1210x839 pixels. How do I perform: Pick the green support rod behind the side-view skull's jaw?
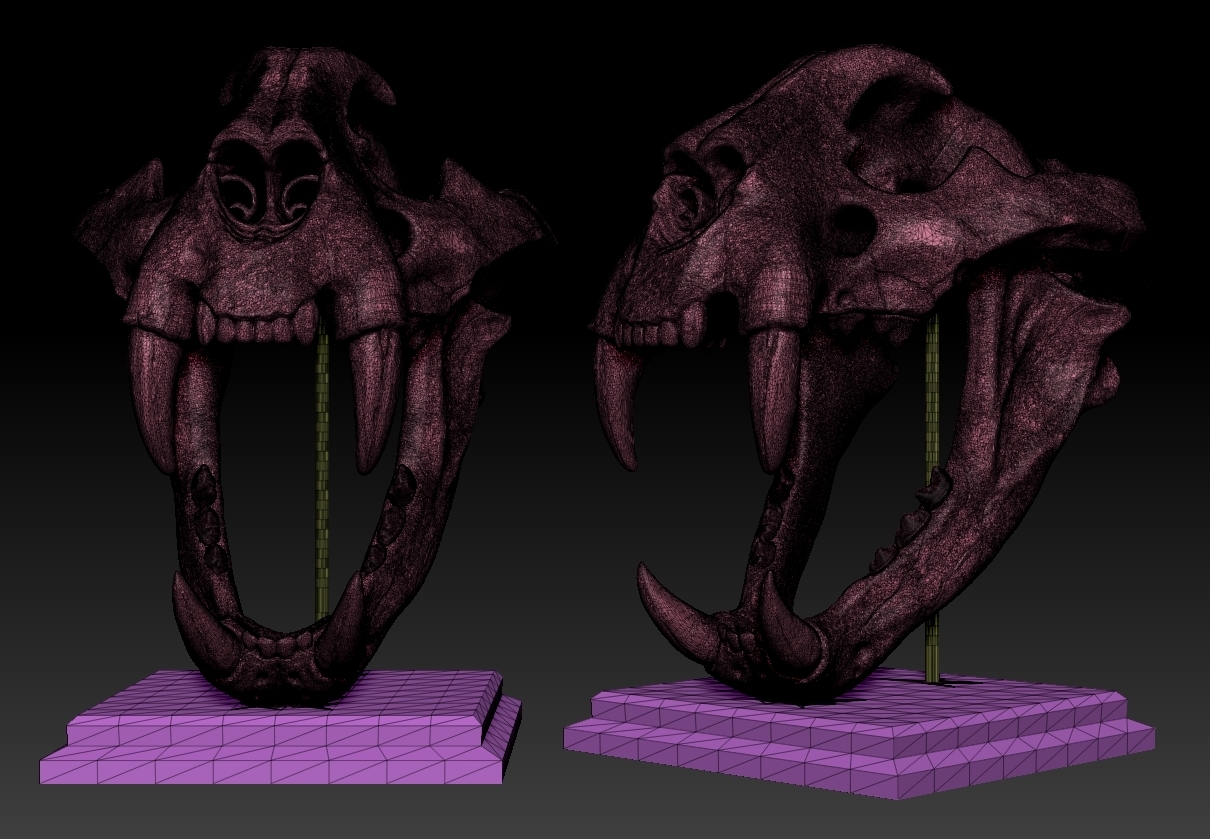932,500
